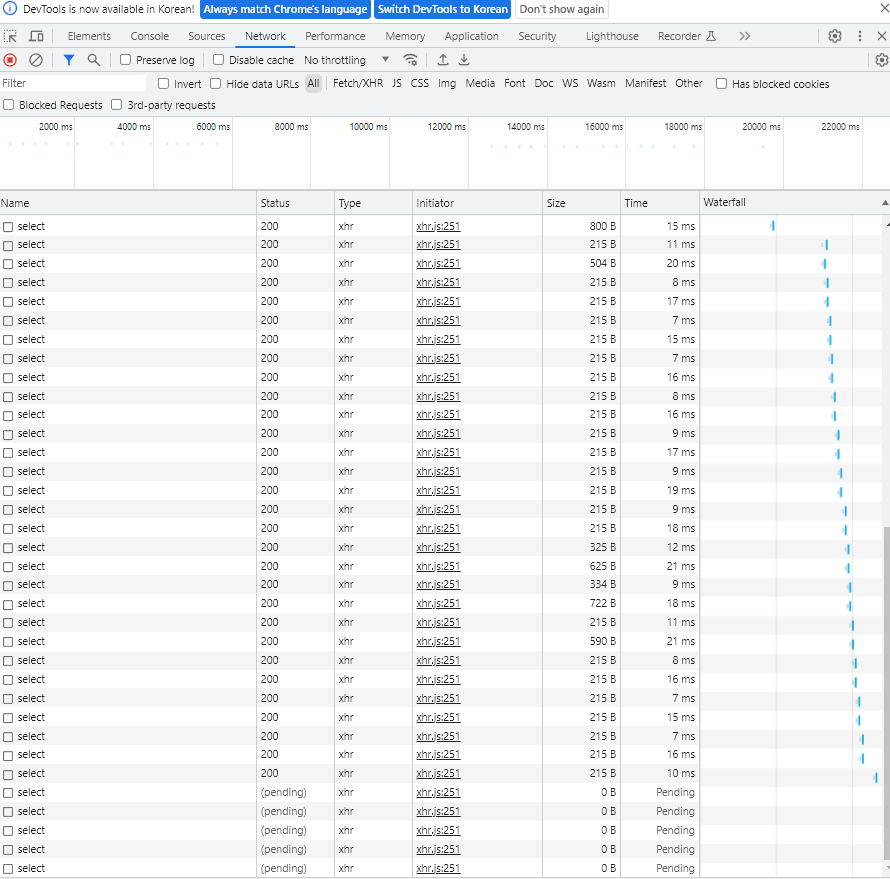The width and height of the screenshot is (890, 879).
Task: Dismiss the Korean language infobar
Action: [884, 9]
